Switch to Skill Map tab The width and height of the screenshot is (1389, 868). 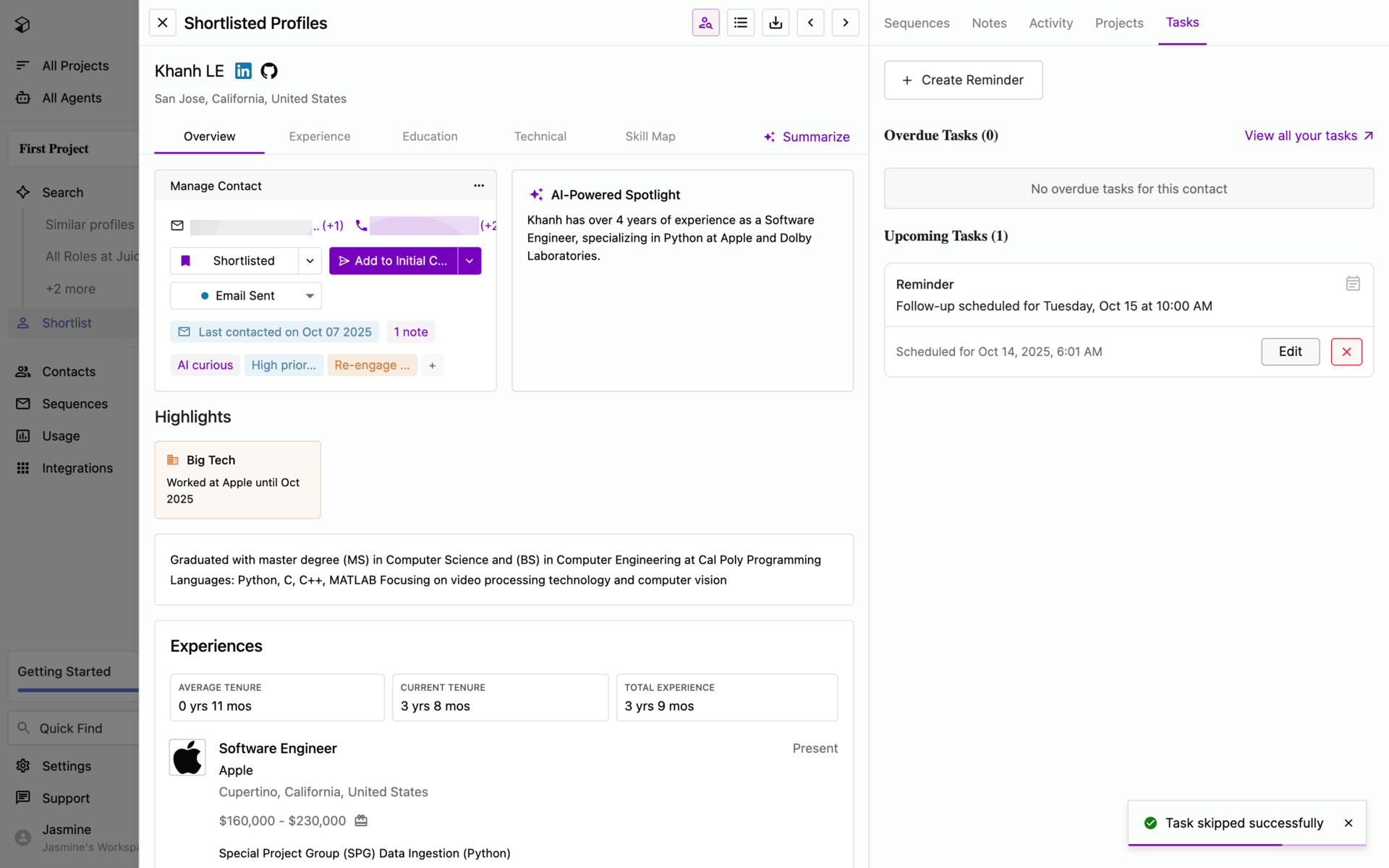coord(650,136)
